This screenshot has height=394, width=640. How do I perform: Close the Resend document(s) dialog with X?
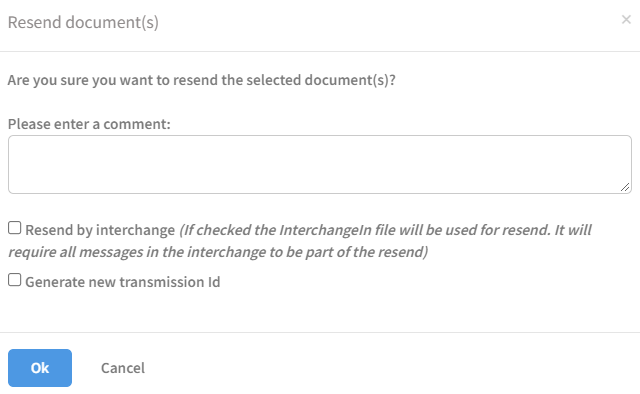pyautogui.click(x=626, y=19)
